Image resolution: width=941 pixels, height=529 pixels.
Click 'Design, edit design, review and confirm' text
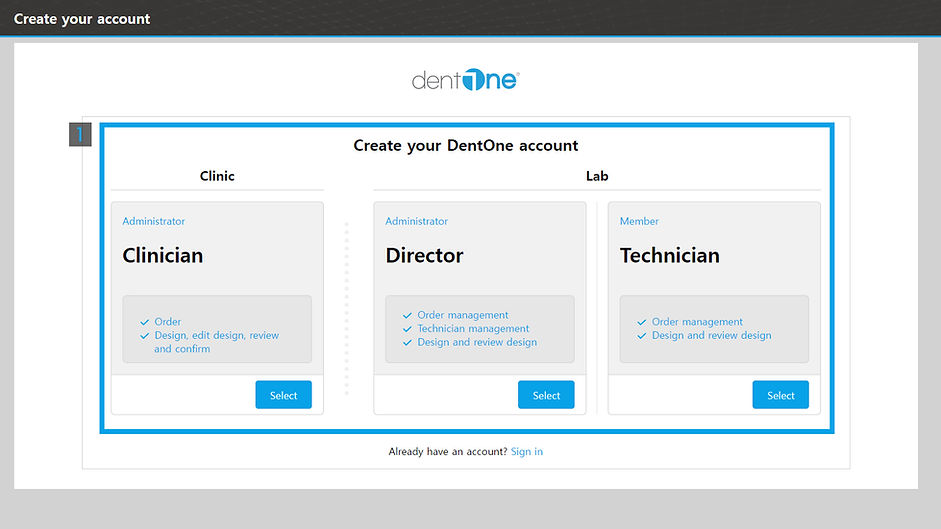217,342
